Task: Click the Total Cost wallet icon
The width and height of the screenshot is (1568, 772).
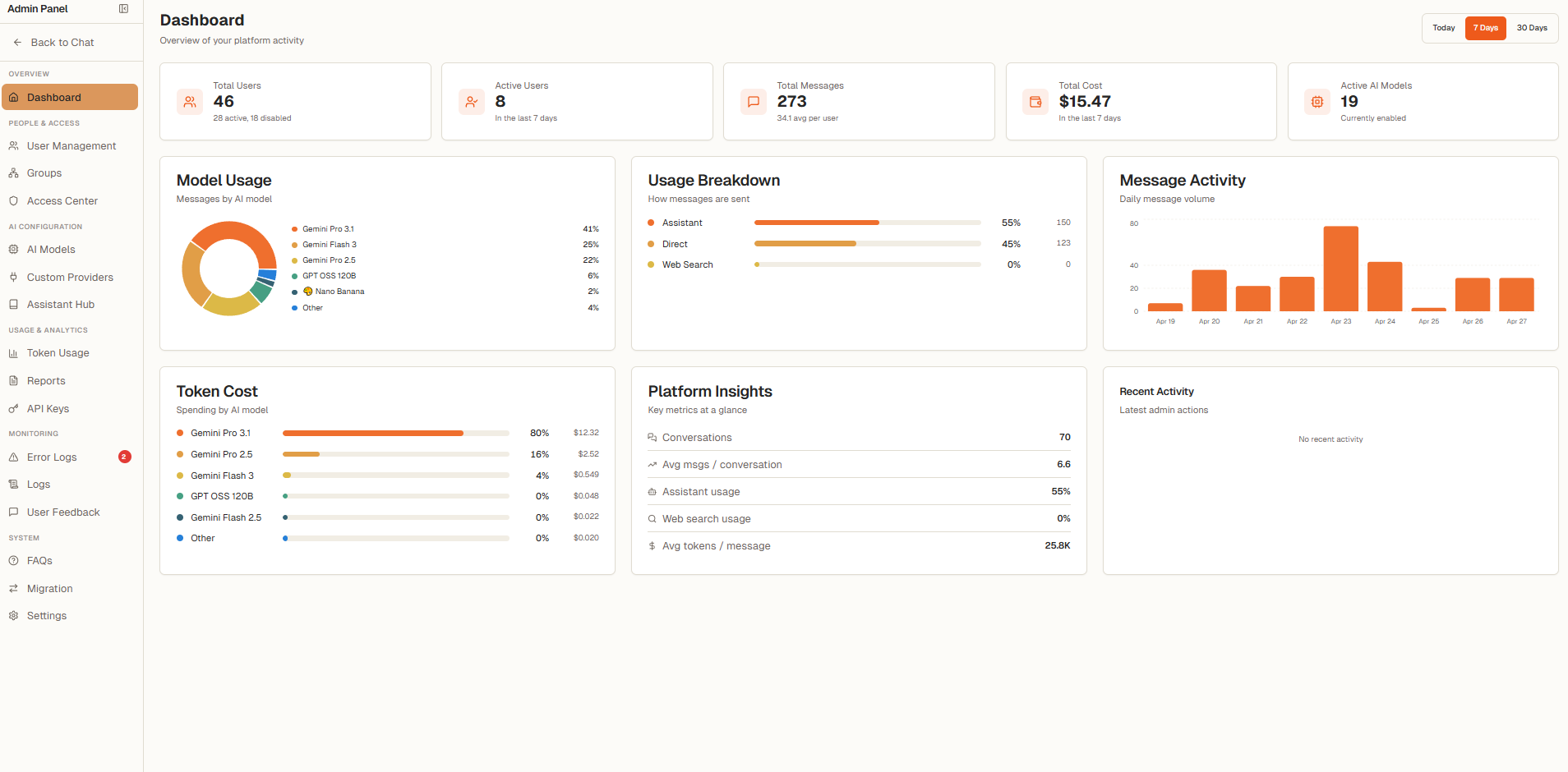Action: (x=1035, y=102)
